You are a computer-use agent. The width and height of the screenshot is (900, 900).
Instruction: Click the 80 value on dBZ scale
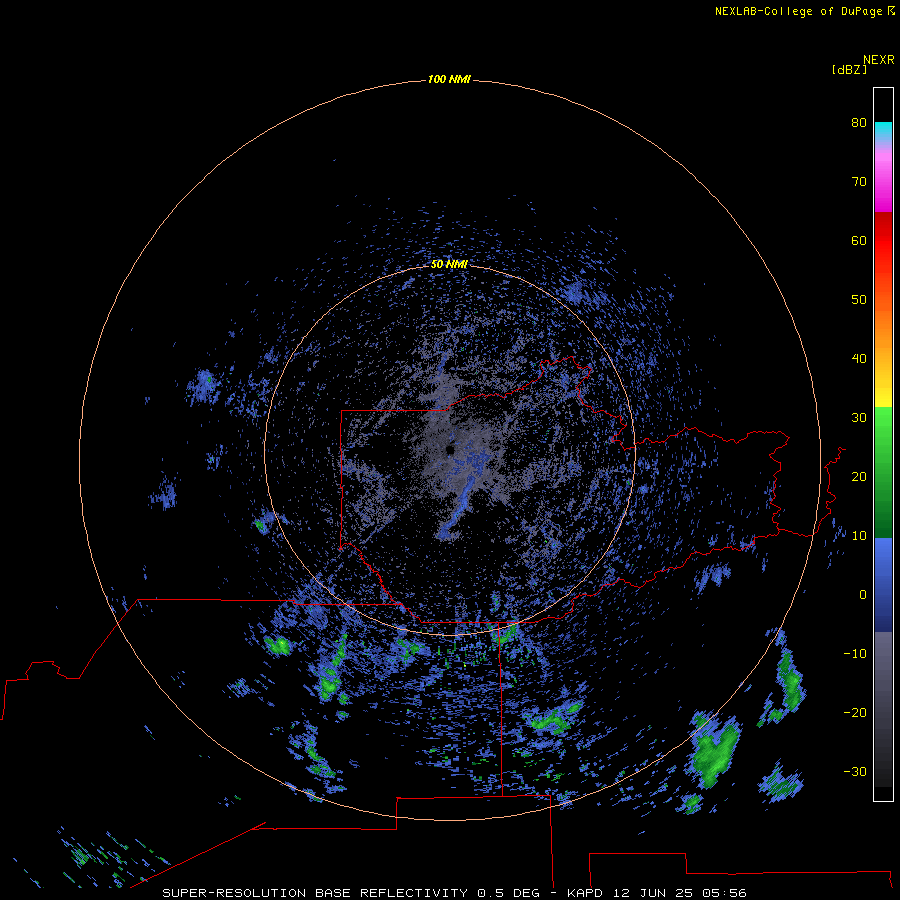tap(859, 122)
